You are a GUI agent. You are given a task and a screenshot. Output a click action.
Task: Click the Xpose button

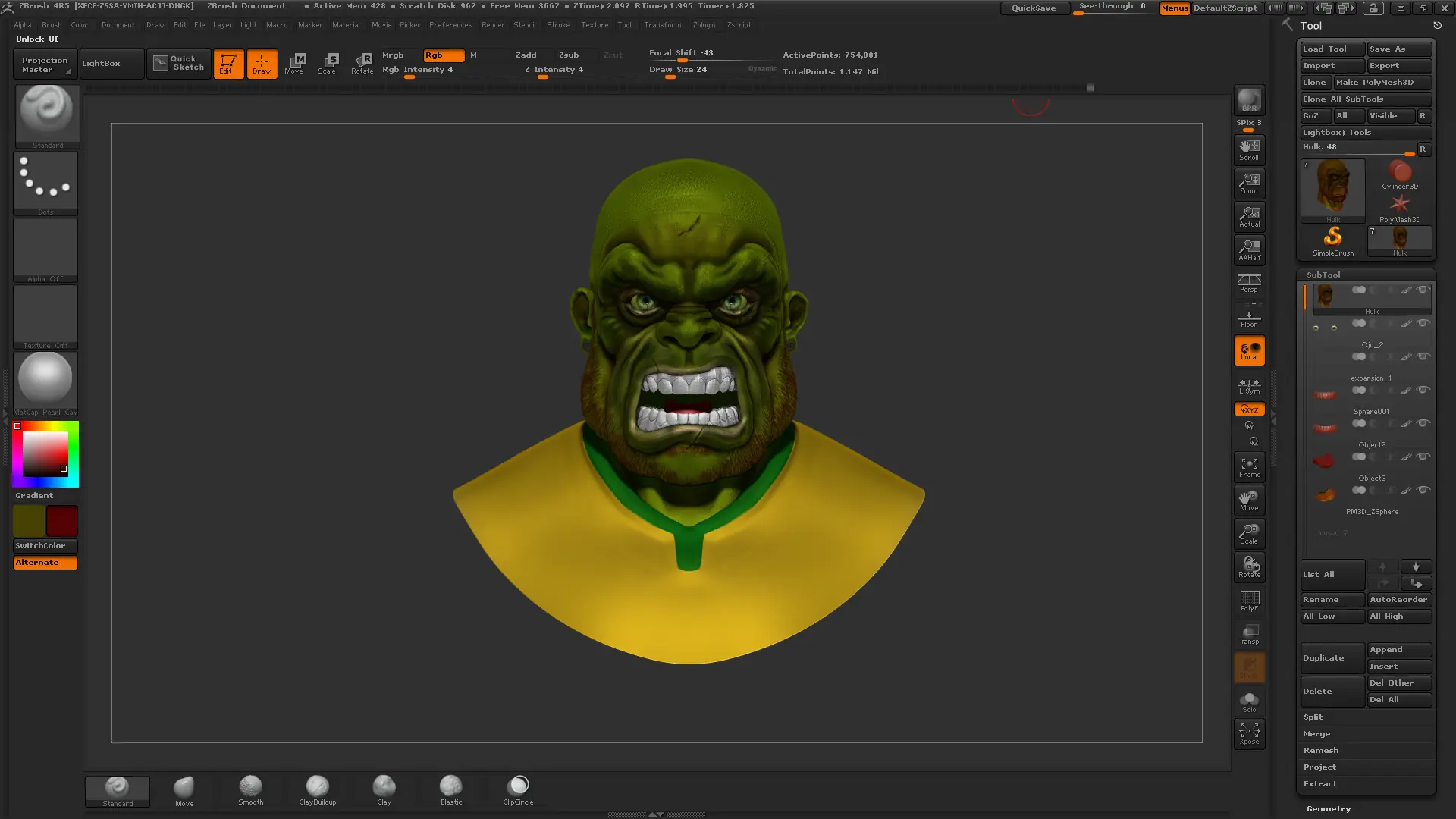tap(1249, 733)
